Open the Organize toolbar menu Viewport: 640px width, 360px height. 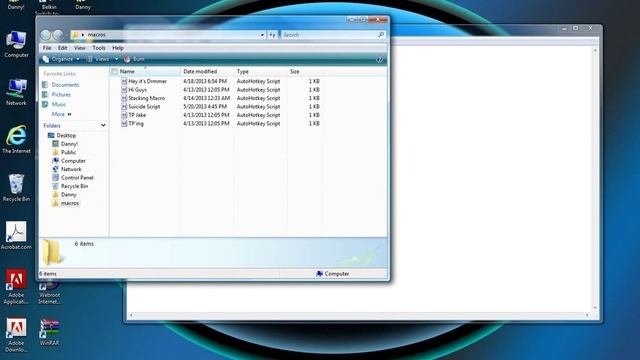click(x=61, y=59)
